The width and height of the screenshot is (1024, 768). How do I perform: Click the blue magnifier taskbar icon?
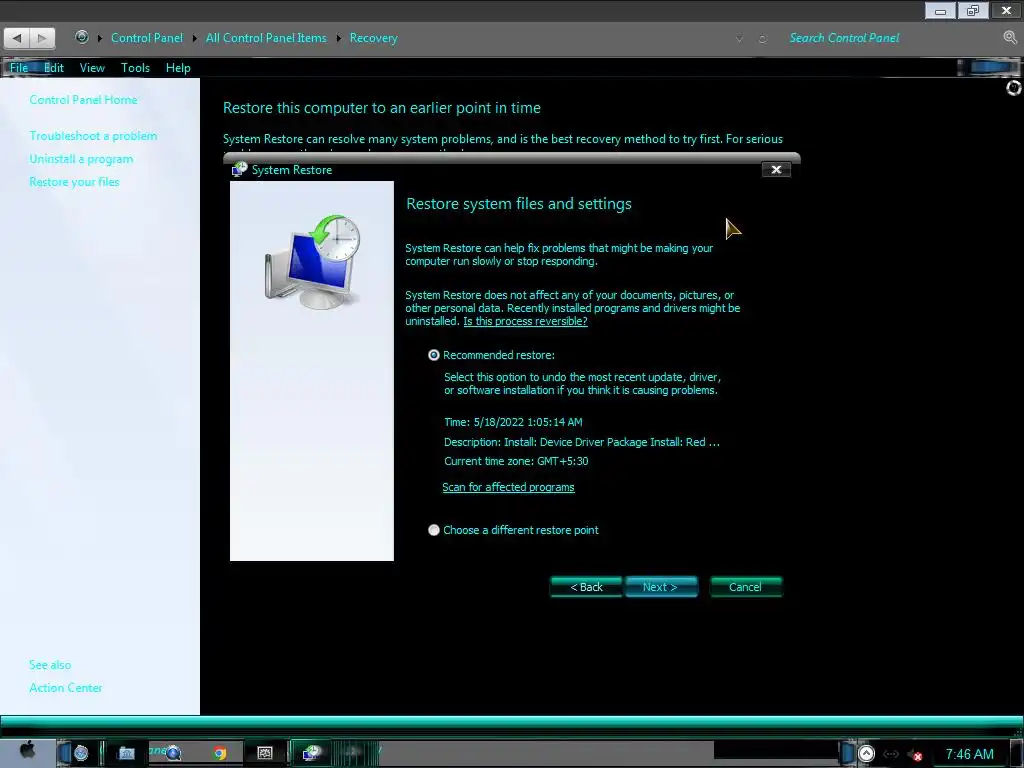(173, 753)
